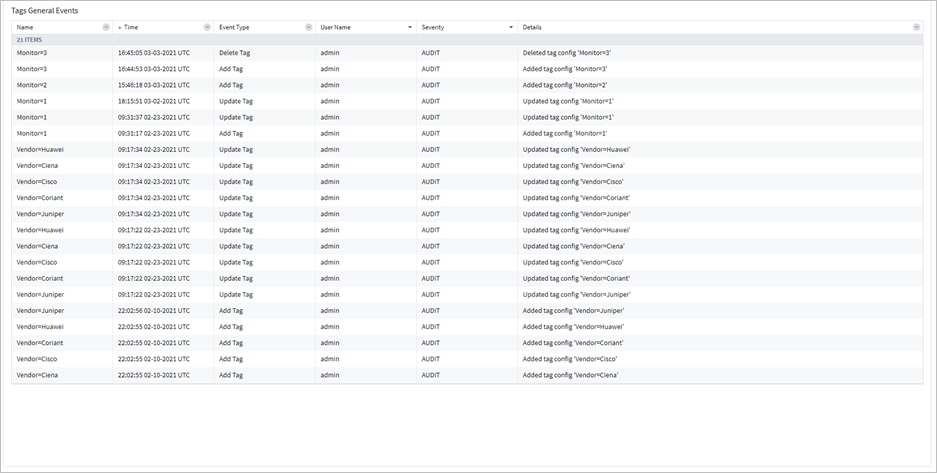Viewport: 937px width, 473px height.
Task: Click Vendor=Ciena name in 22:02:55 row
Action: pos(37,375)
